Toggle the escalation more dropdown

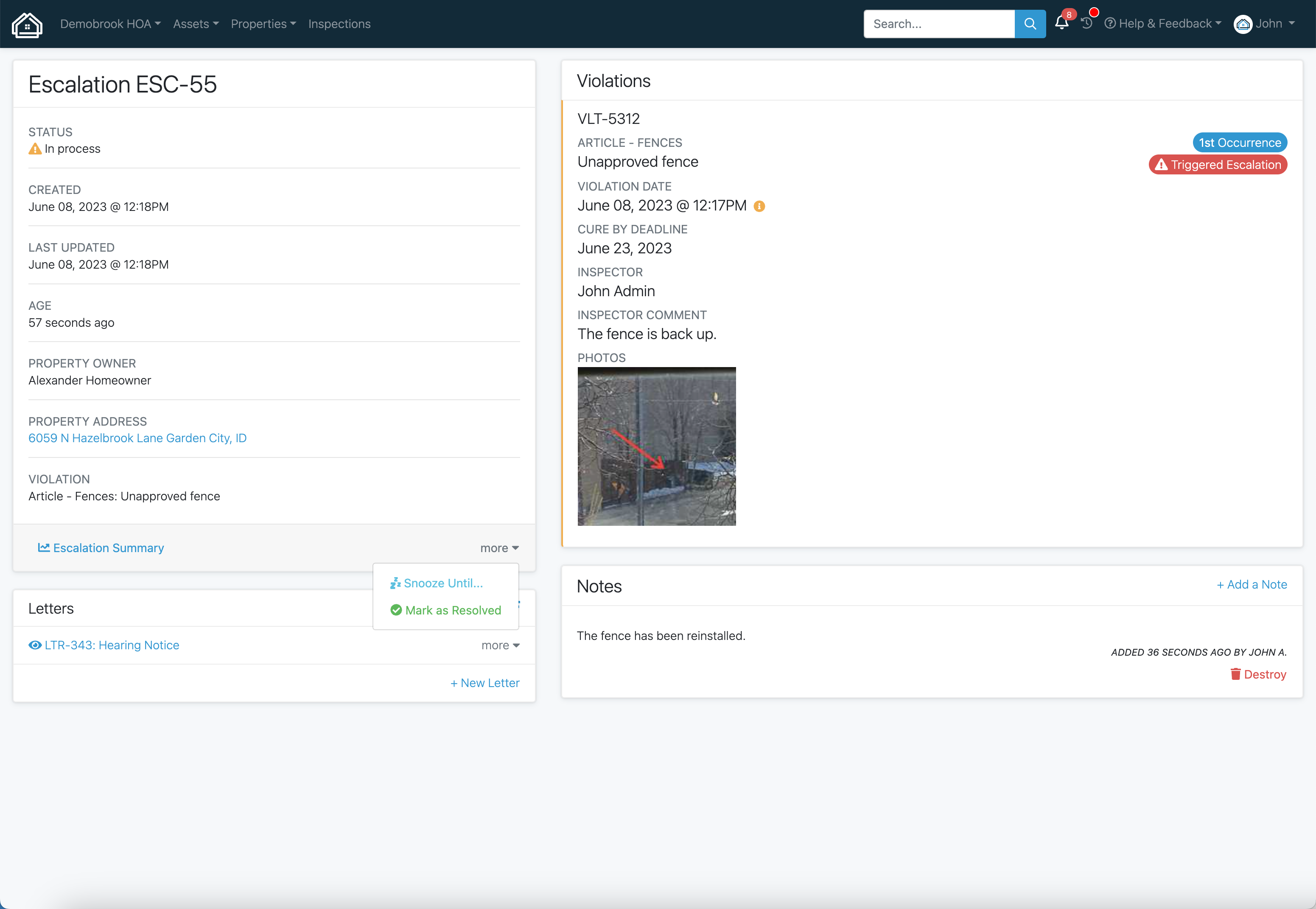[499, 548]
